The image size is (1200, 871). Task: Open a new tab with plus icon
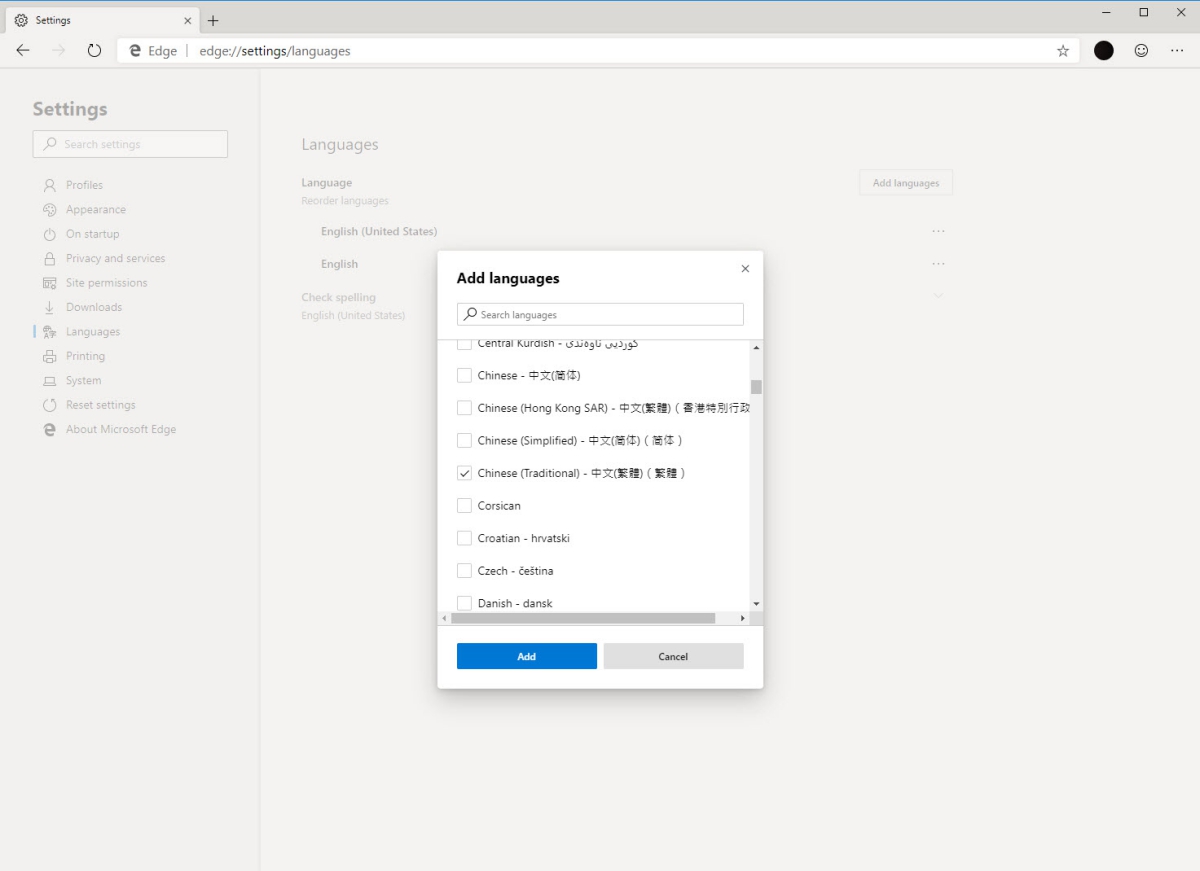pos(213,20)
